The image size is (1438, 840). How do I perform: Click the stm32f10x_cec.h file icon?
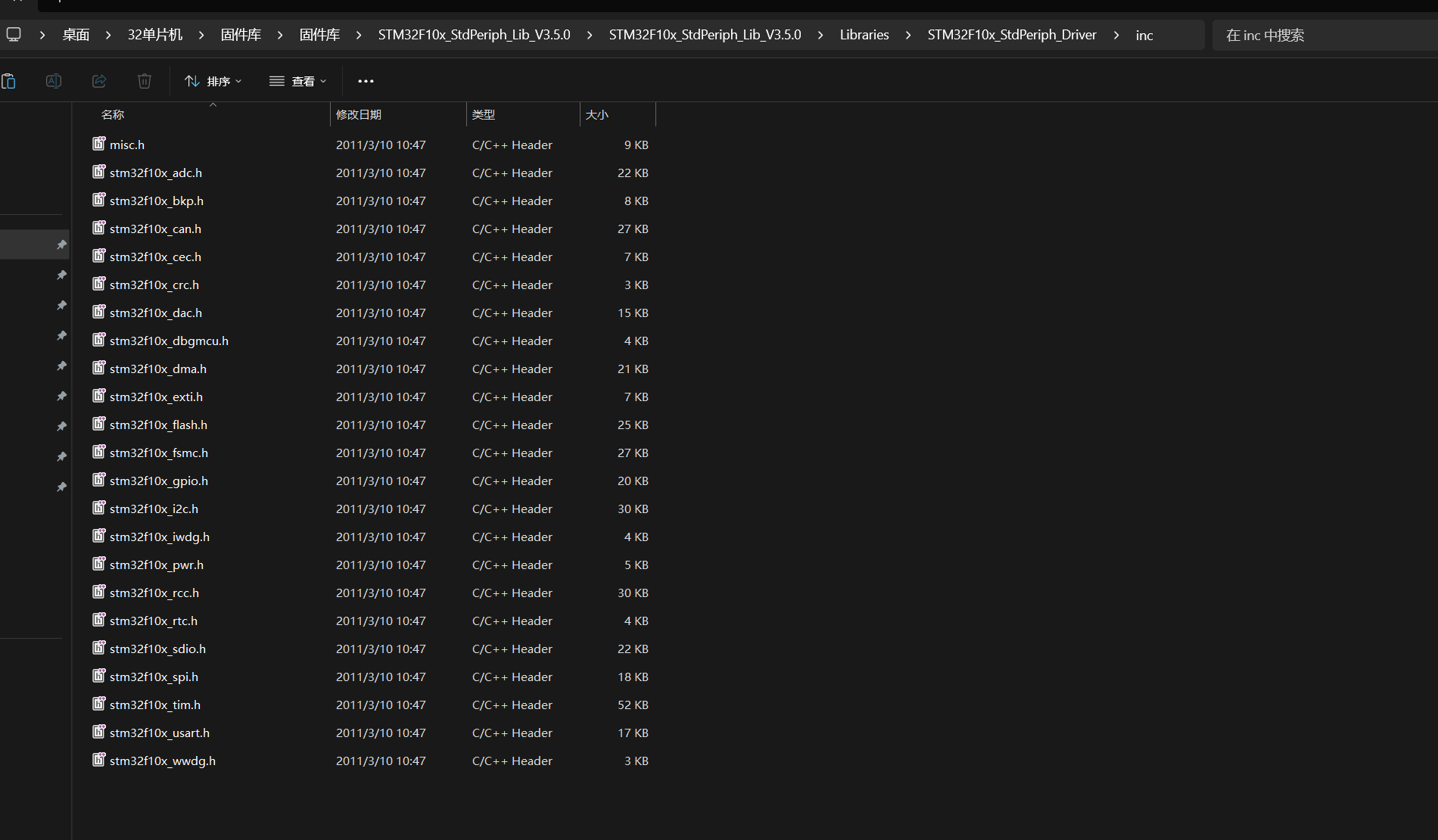pos(99,256)
